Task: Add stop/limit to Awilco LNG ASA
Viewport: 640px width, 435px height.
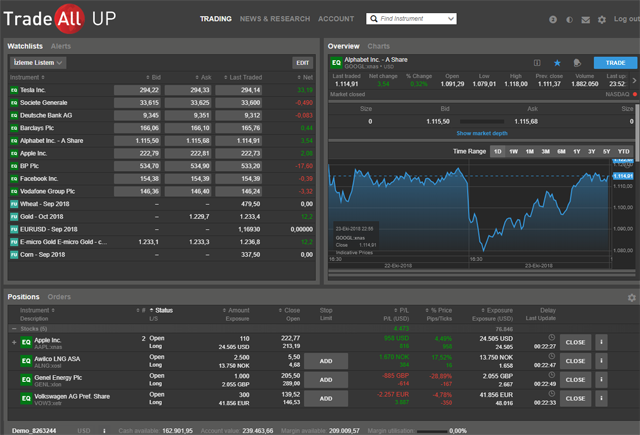Action: 326,361
